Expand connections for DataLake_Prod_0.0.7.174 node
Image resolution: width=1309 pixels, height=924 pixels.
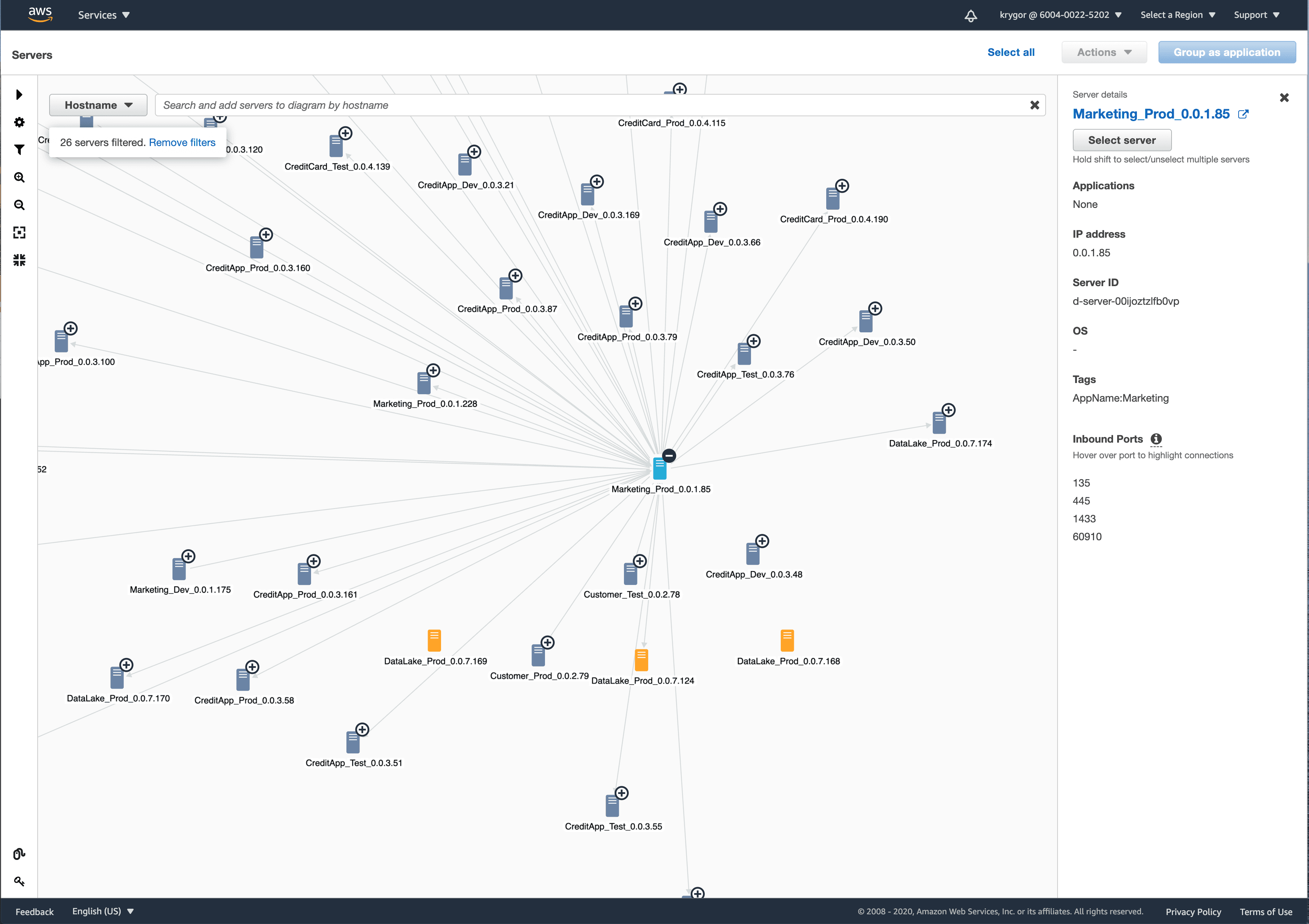pos(949,409)
